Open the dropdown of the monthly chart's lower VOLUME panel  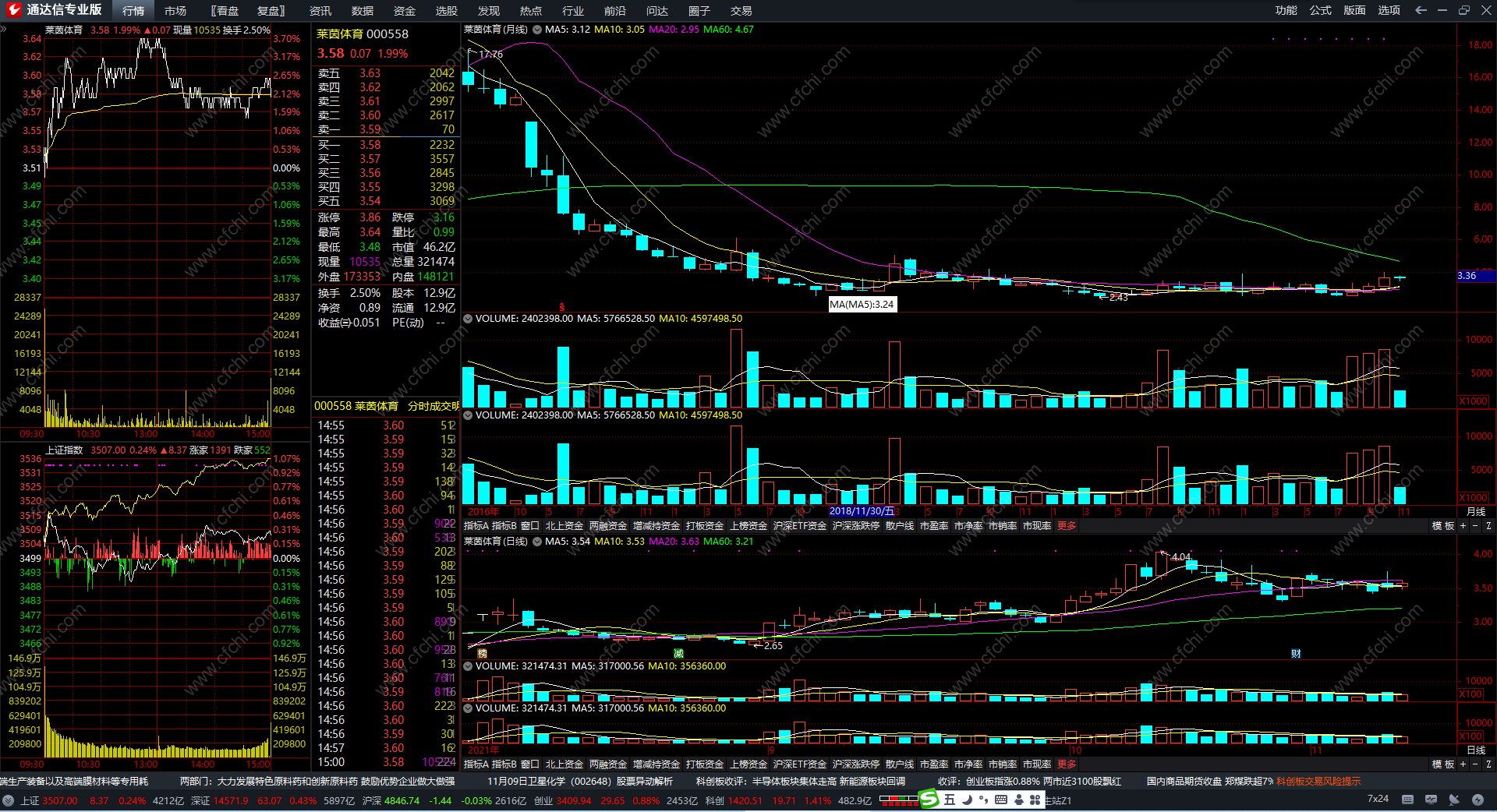click(x=468, y=415)
